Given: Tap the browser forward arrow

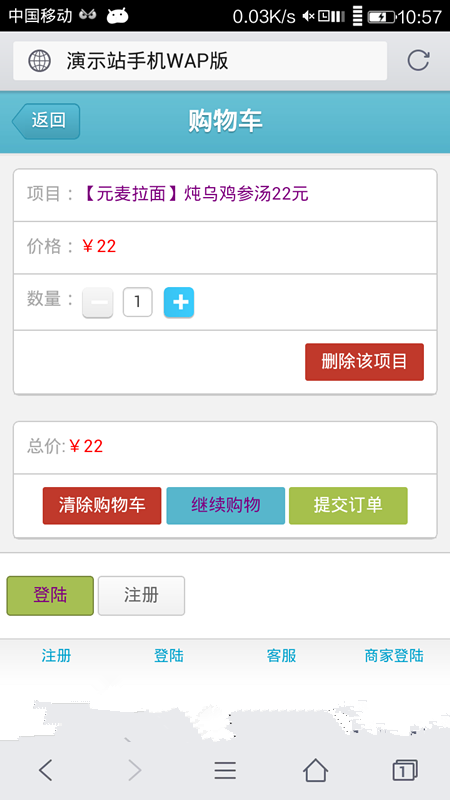Looking at the screenshot, I should [135, 770].
